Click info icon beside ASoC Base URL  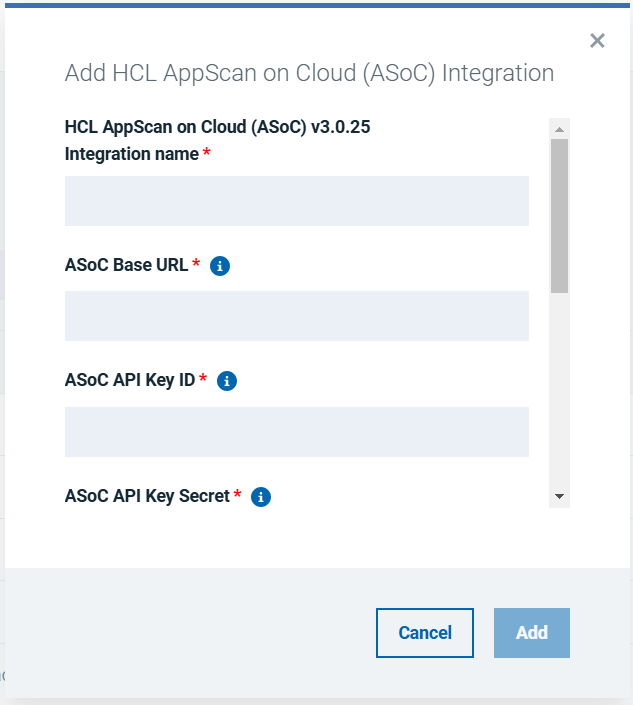(221, 266)
